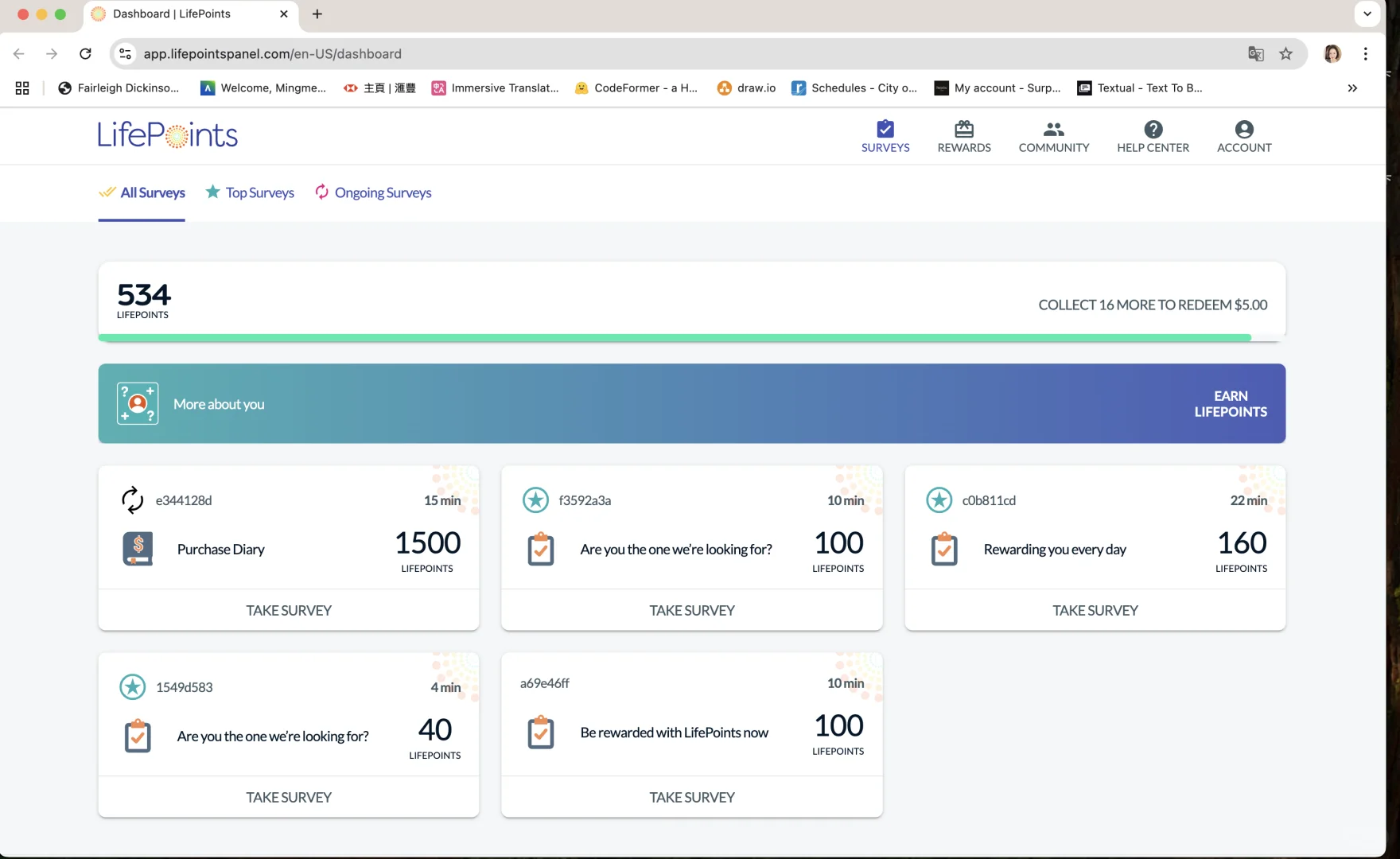Click the 534 LifePoints balance
The width and height of the screenshot is (1400, 859).
(144, 300)
